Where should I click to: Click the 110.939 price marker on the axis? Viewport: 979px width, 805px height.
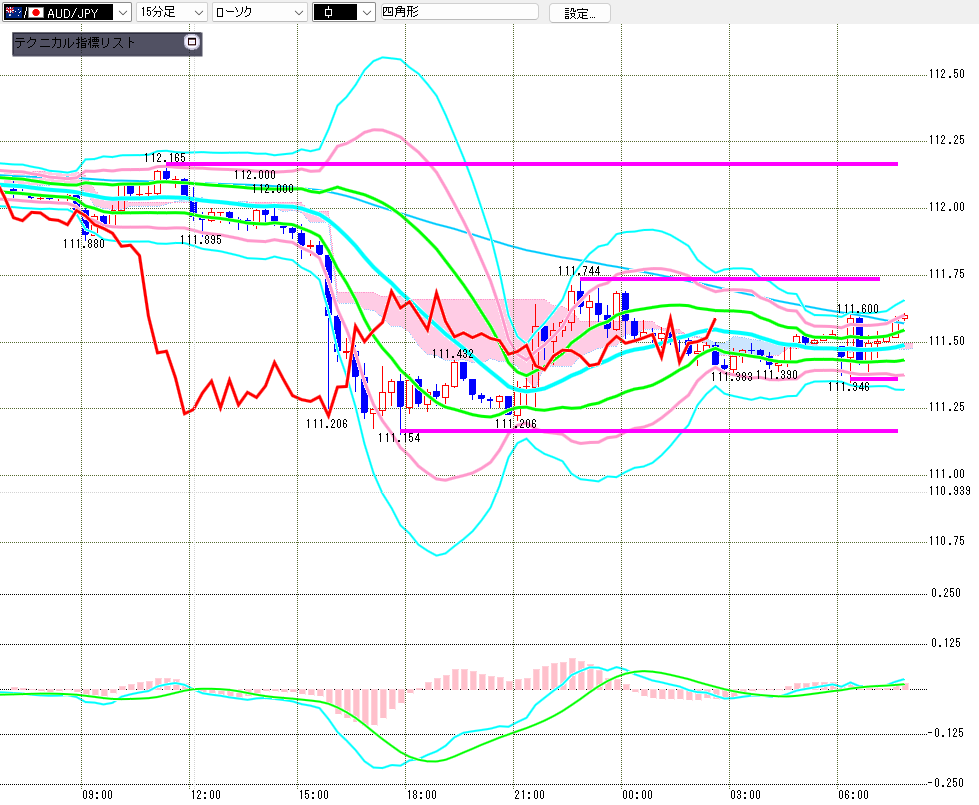coord(950,491)
